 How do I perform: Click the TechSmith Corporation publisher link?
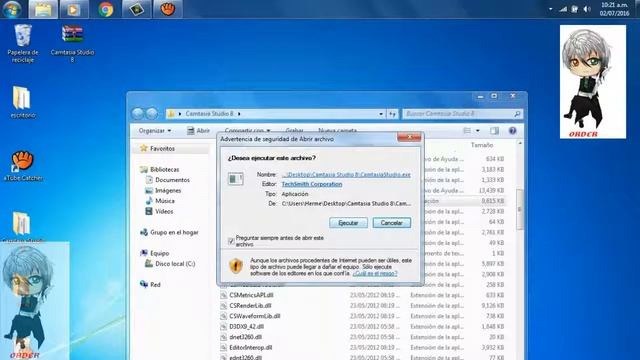(312, 184)
